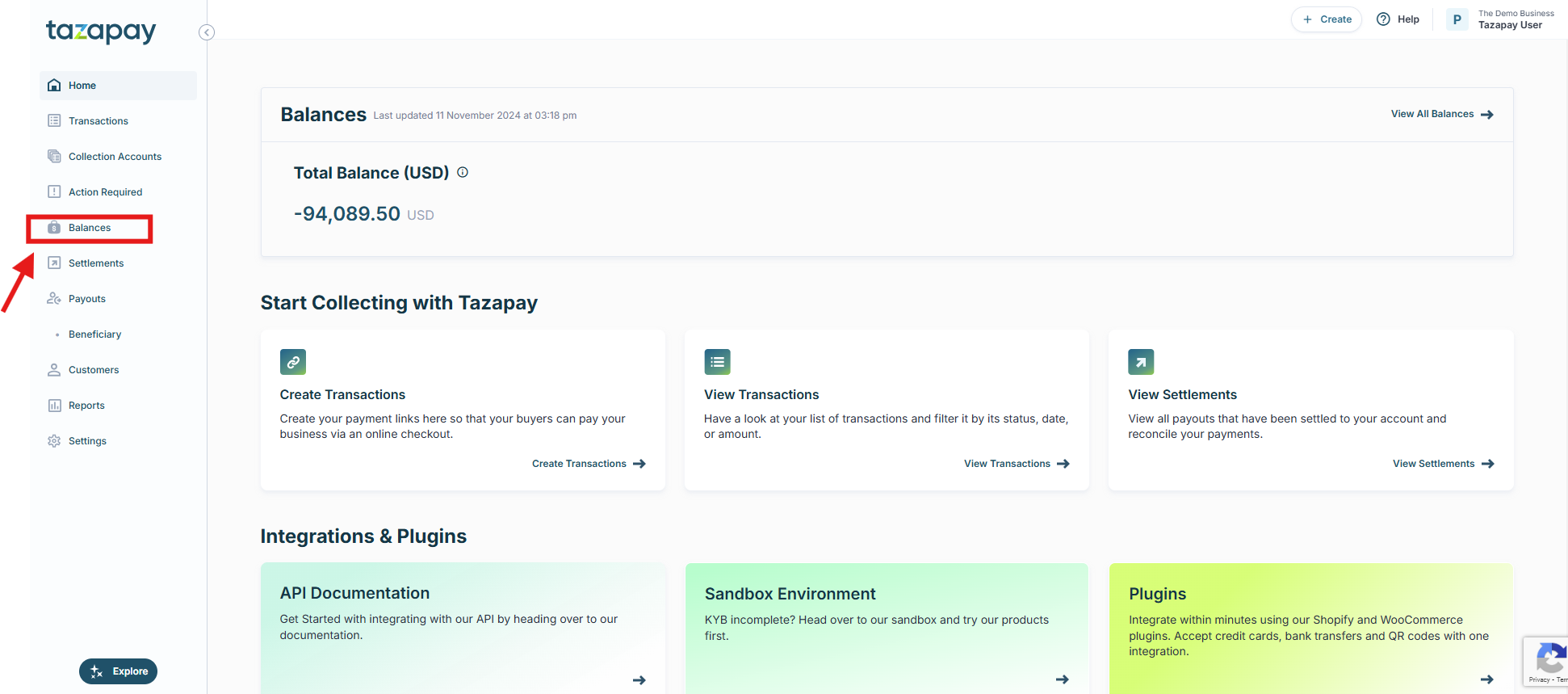The width and height of the screenshot is (1568, 694).
Task: Click the Create Transactions link icon card
Action: pyautogui.click(x=293, y=362)
